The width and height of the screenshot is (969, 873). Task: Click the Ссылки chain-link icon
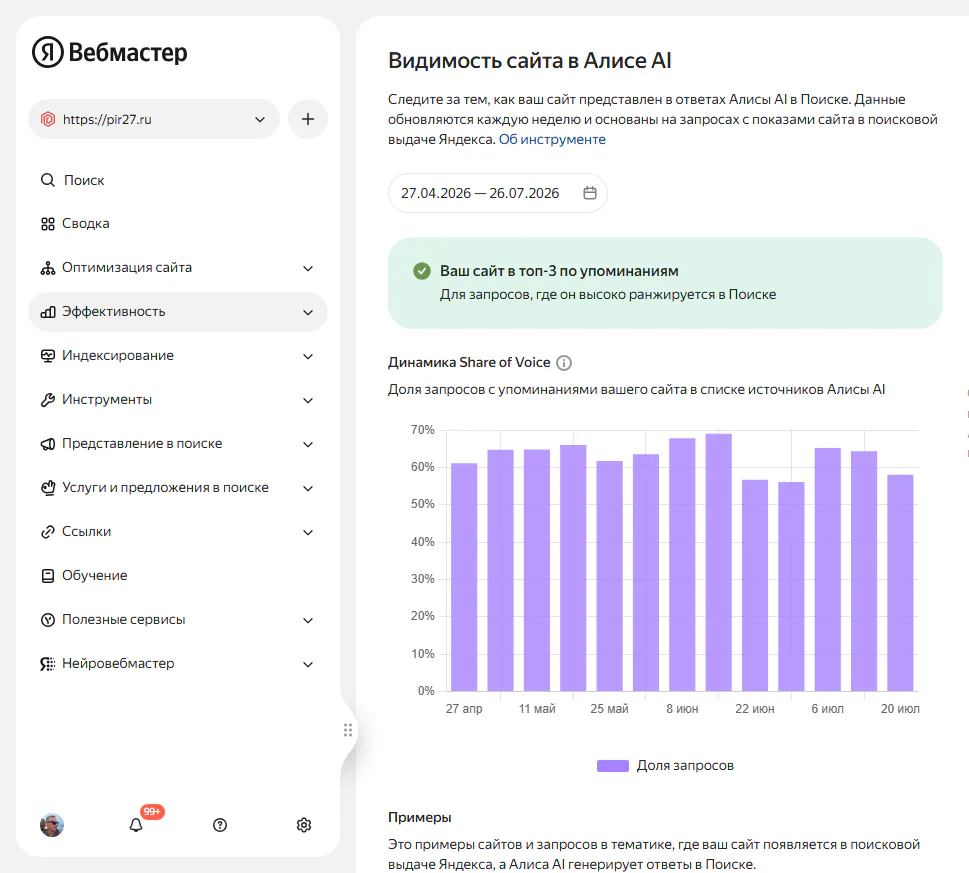pos(48,532)
